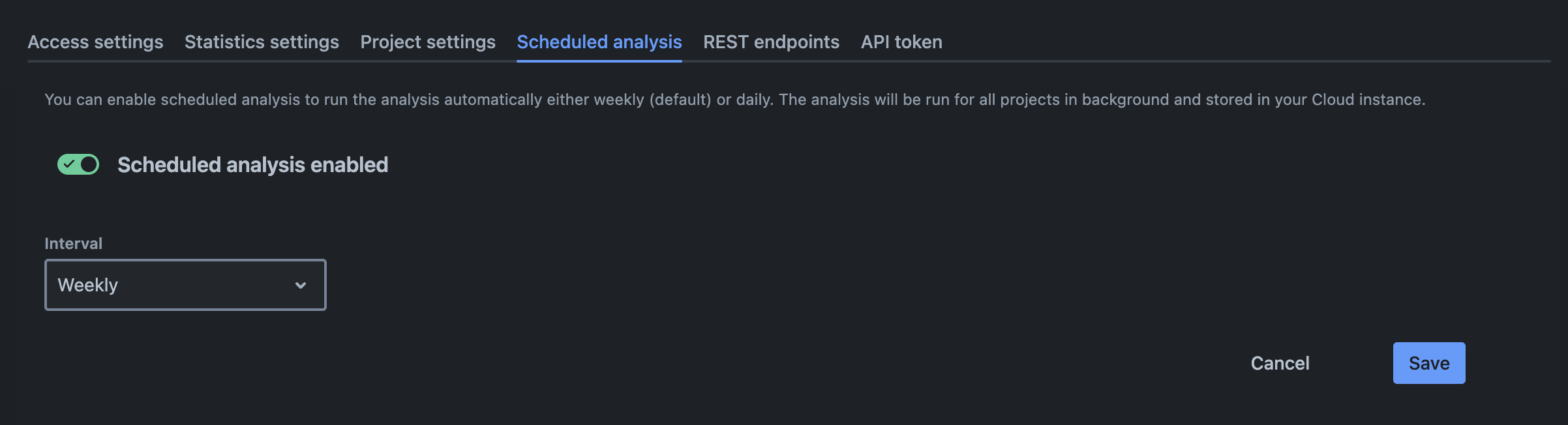Image resolution: width=1568 pixels, height=425 pixels.
Task: Open the API token tab
Action: pos(901,42)
